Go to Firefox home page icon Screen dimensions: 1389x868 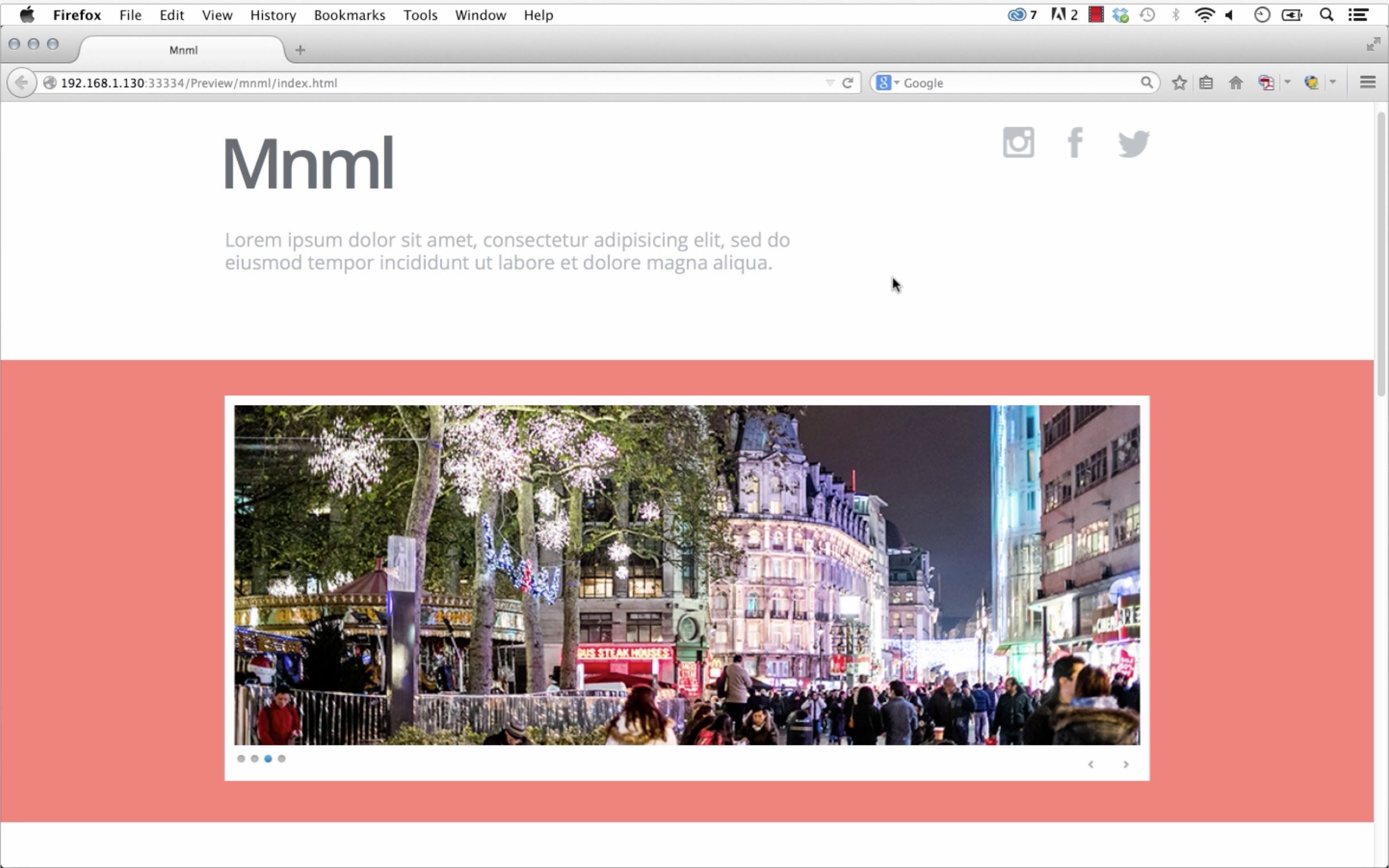click(1235, 83)
